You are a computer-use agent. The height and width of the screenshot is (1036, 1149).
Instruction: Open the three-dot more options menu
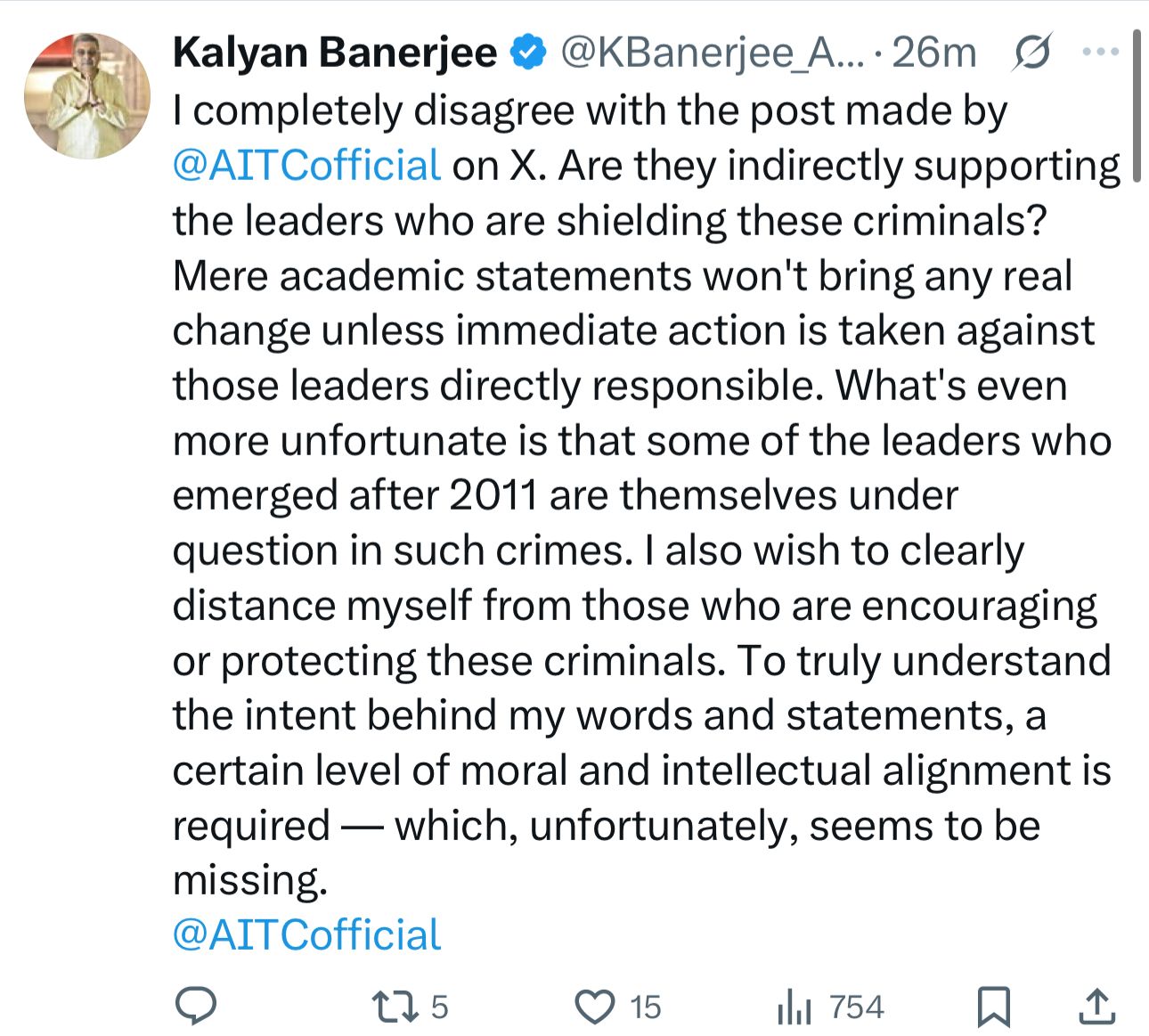click(1101, 53)
